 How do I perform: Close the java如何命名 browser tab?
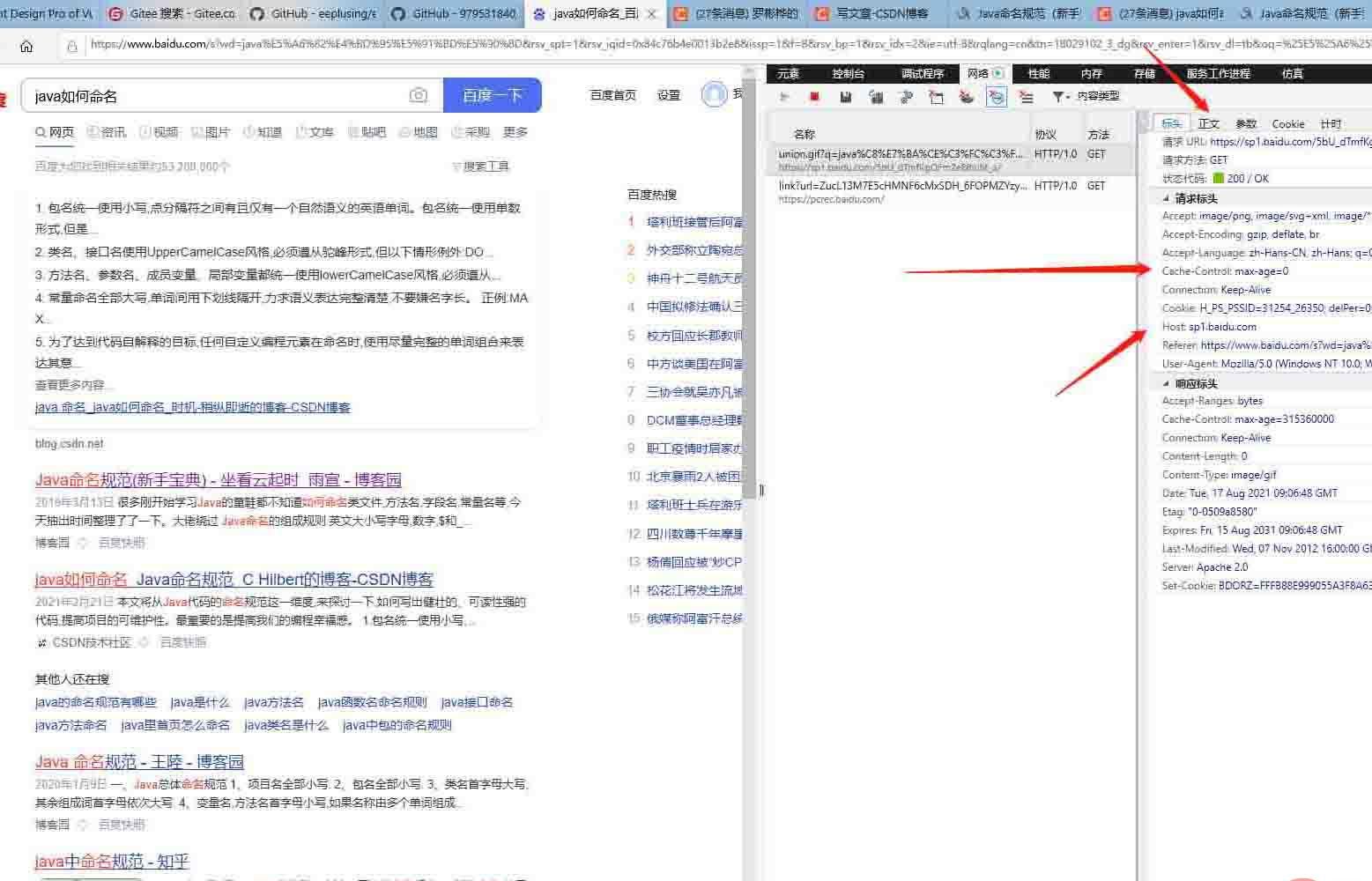click(651, 14)
